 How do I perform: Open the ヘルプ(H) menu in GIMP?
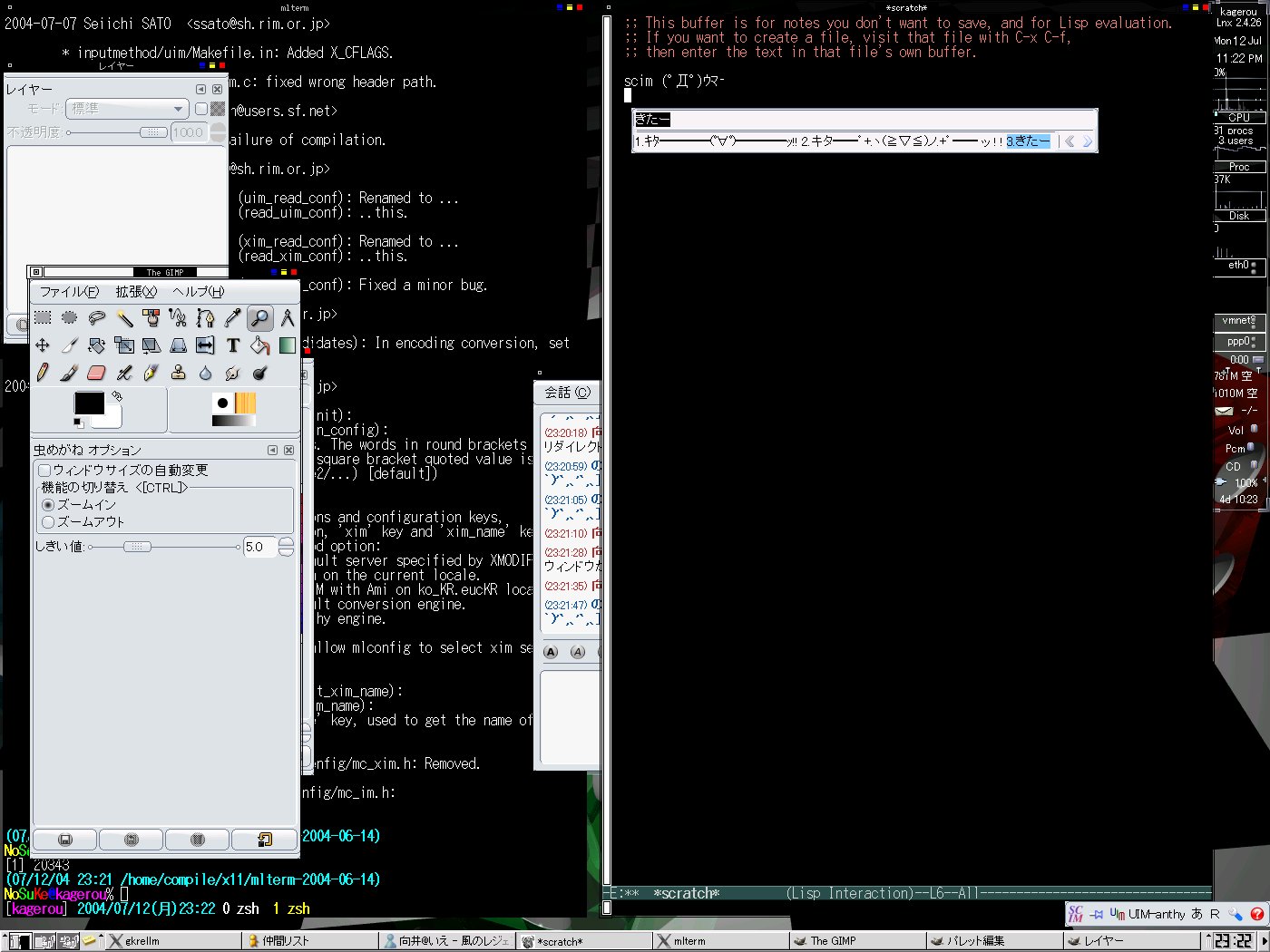coord(198,292)
